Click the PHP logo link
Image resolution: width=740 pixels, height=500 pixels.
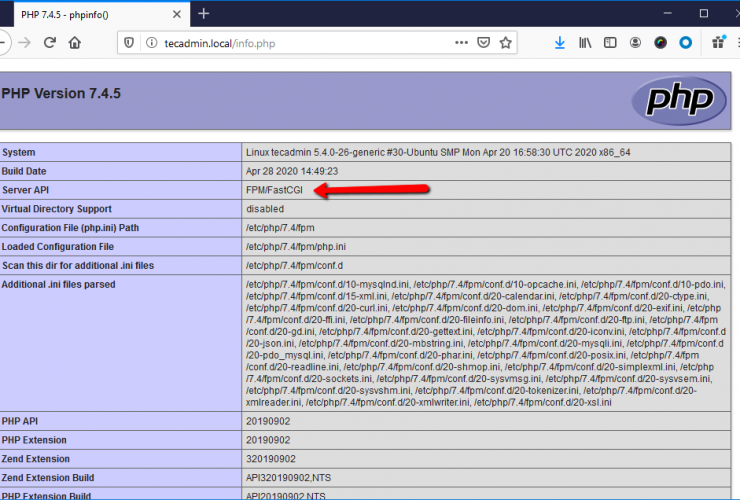pos(671,99)
